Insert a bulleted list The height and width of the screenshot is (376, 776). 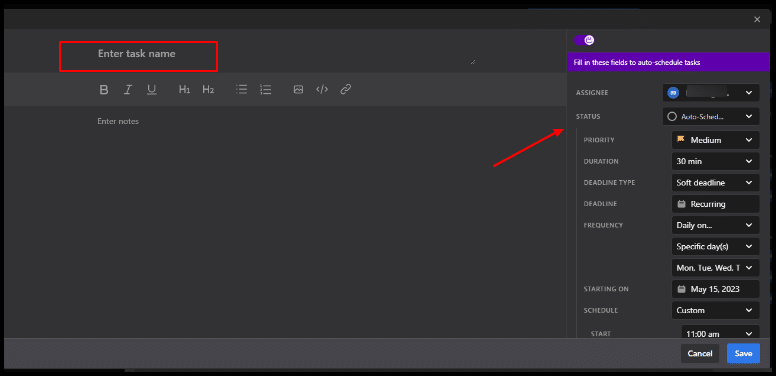pos(242,90)
